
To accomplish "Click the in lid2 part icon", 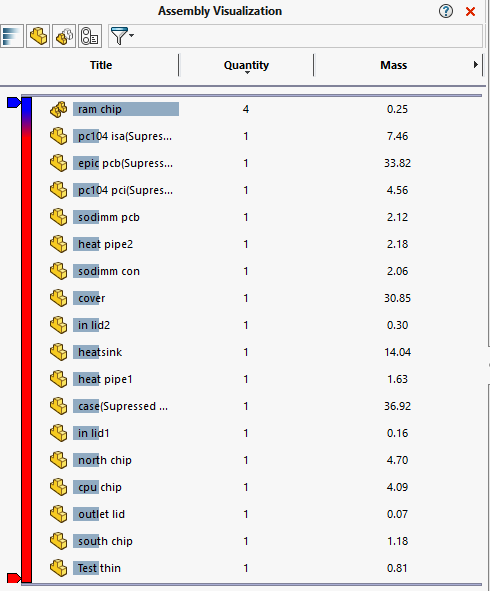I will (x=58, y=325).
